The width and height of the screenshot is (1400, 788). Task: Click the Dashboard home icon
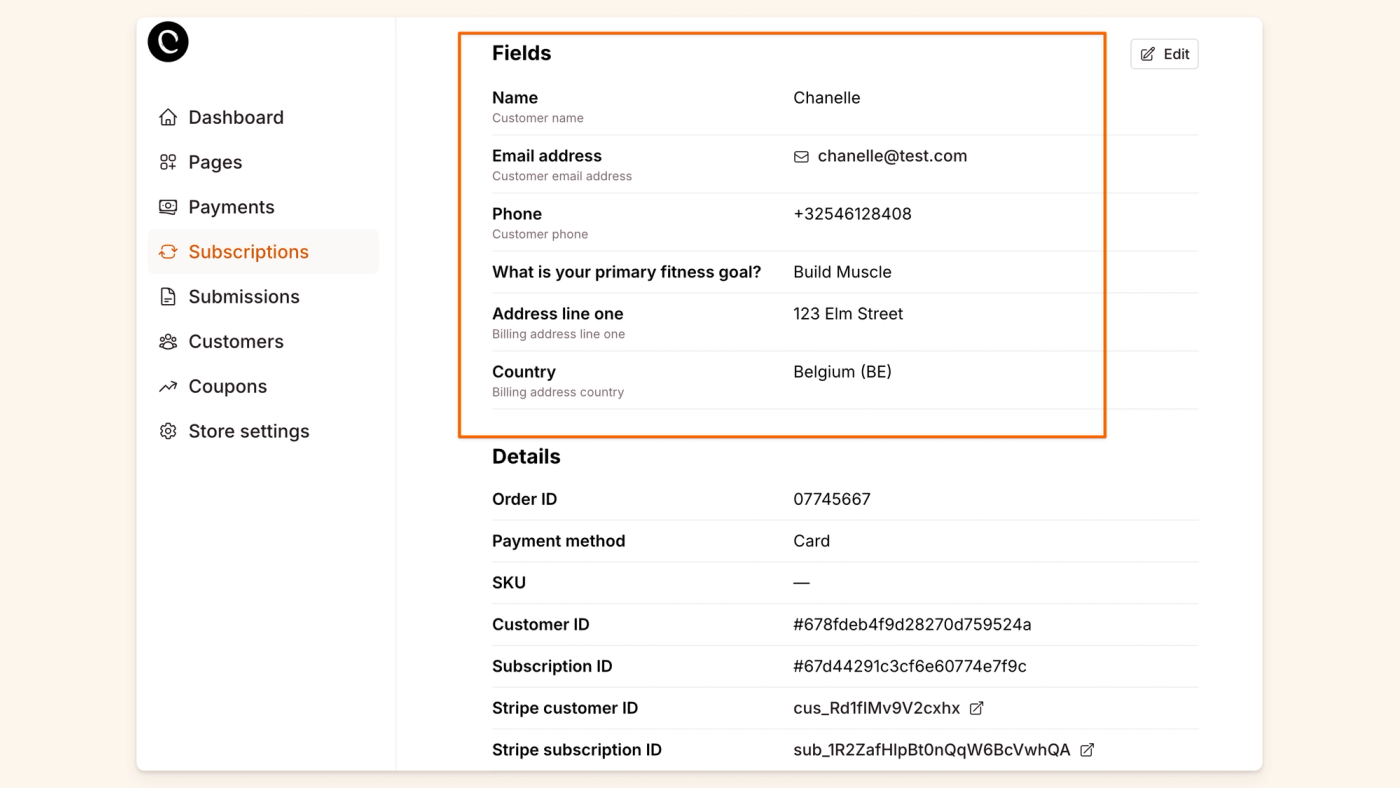[x=168, y=117]
